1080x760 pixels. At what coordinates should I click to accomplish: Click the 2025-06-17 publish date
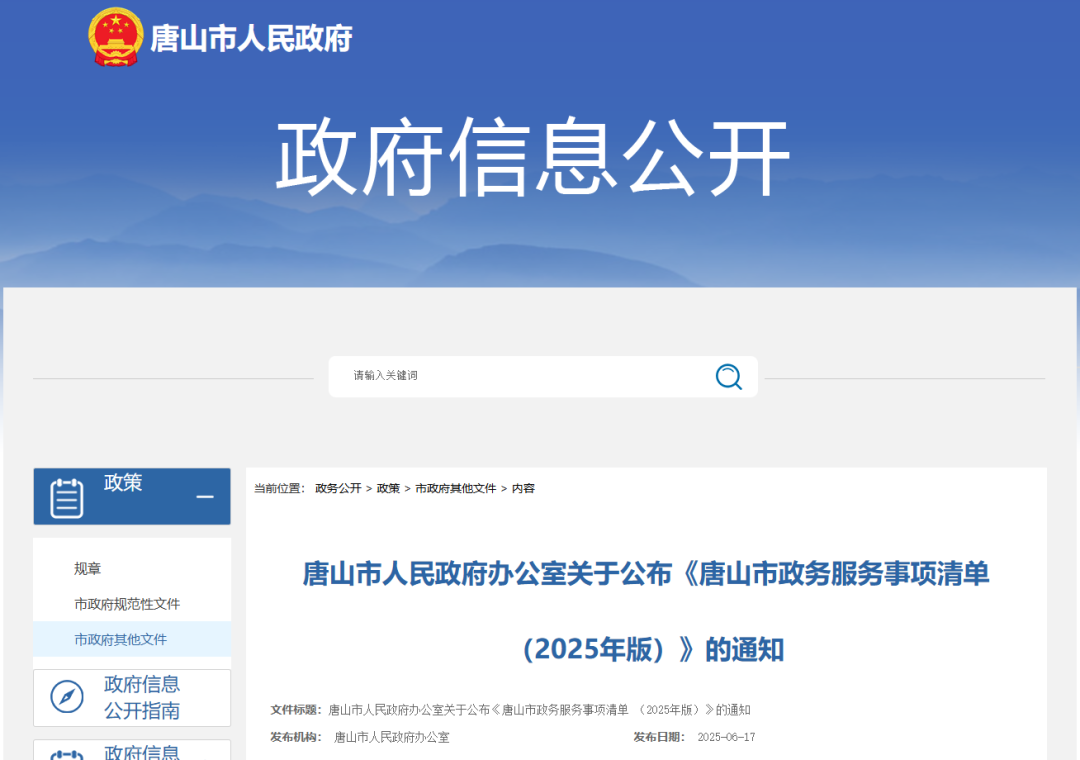tap(726, 737)
